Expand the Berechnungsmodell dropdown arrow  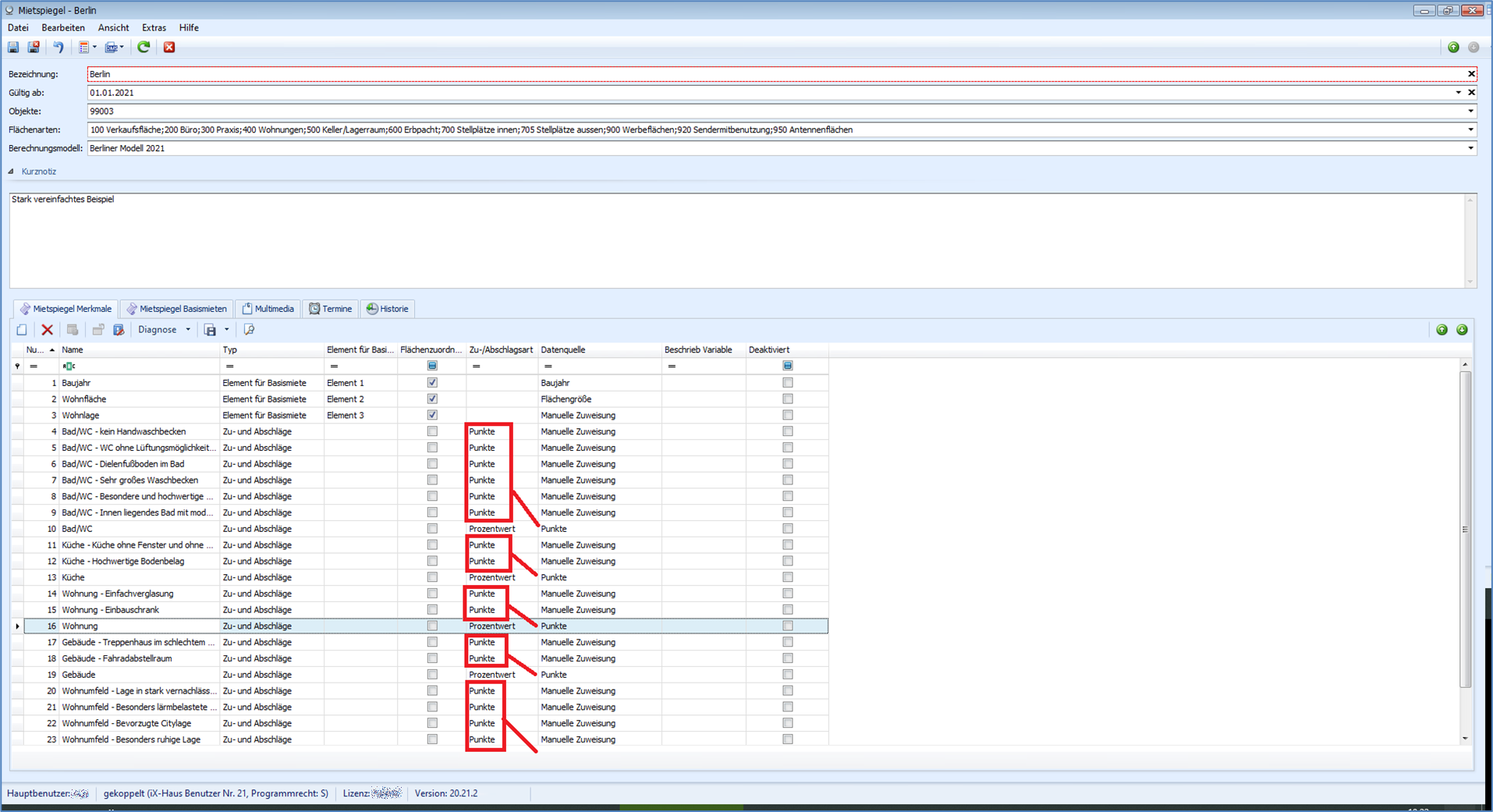coord(1470,148)
